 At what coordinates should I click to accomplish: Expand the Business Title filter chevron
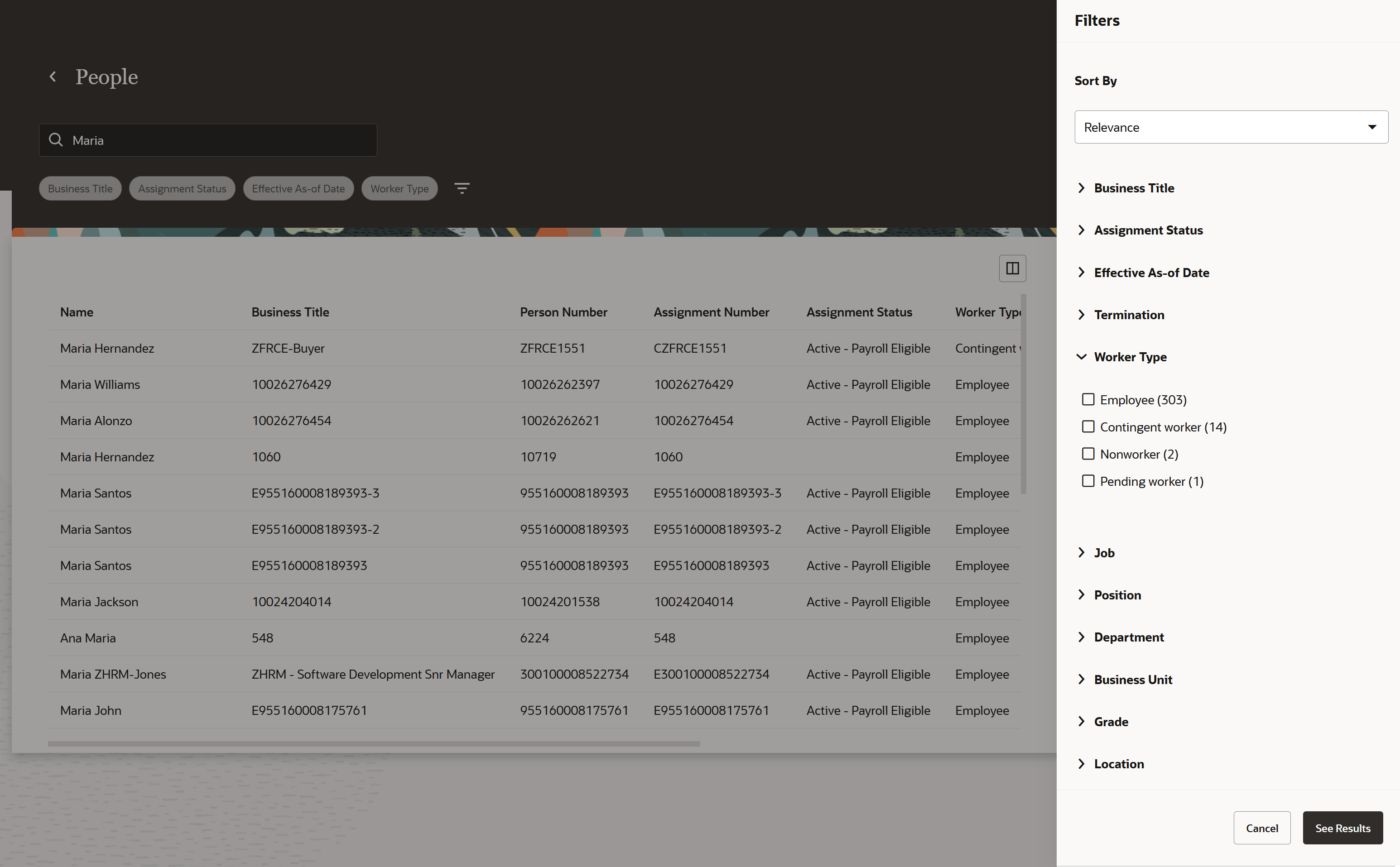[1081, 188]
